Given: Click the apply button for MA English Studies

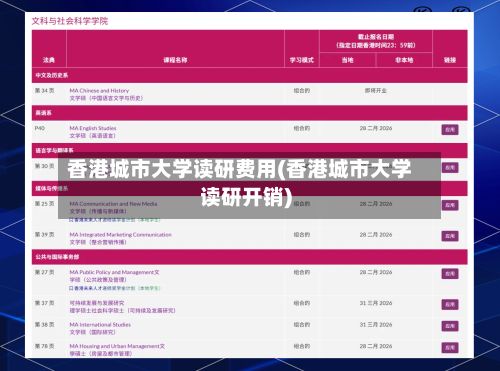Looking at the screenshot, I should click(x=450, y=130).
